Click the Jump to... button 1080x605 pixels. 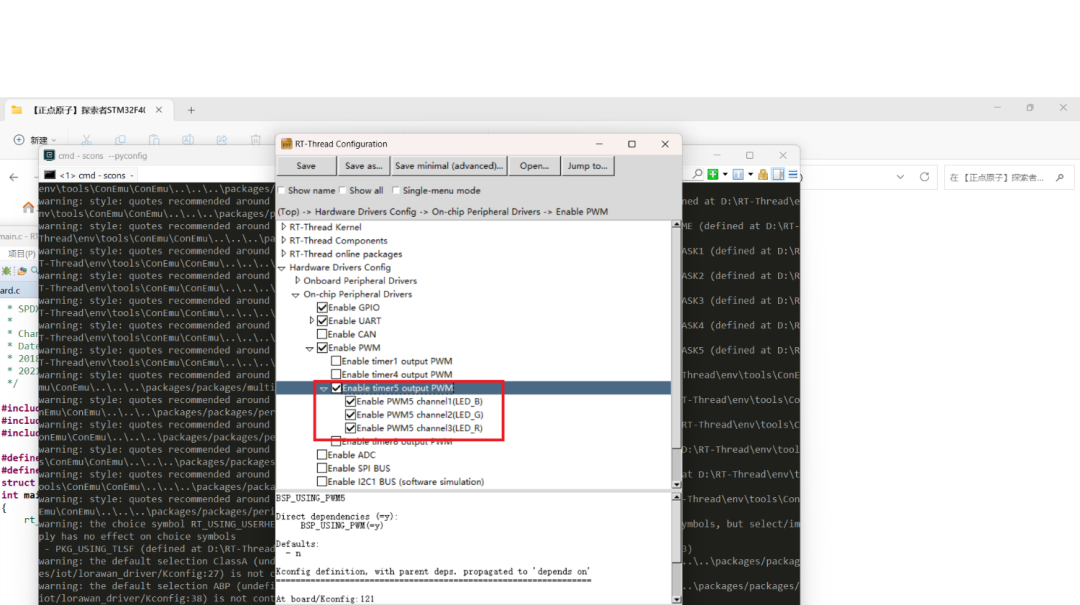point(586,166)
